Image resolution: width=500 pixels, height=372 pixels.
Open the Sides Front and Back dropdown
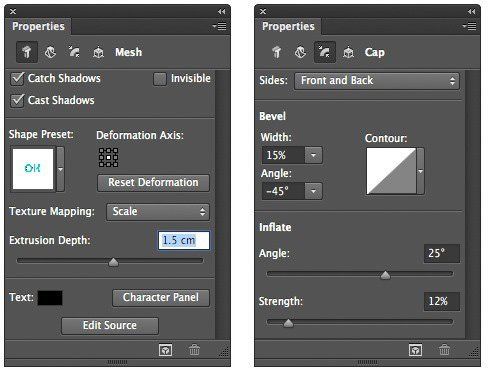[377, 81]
